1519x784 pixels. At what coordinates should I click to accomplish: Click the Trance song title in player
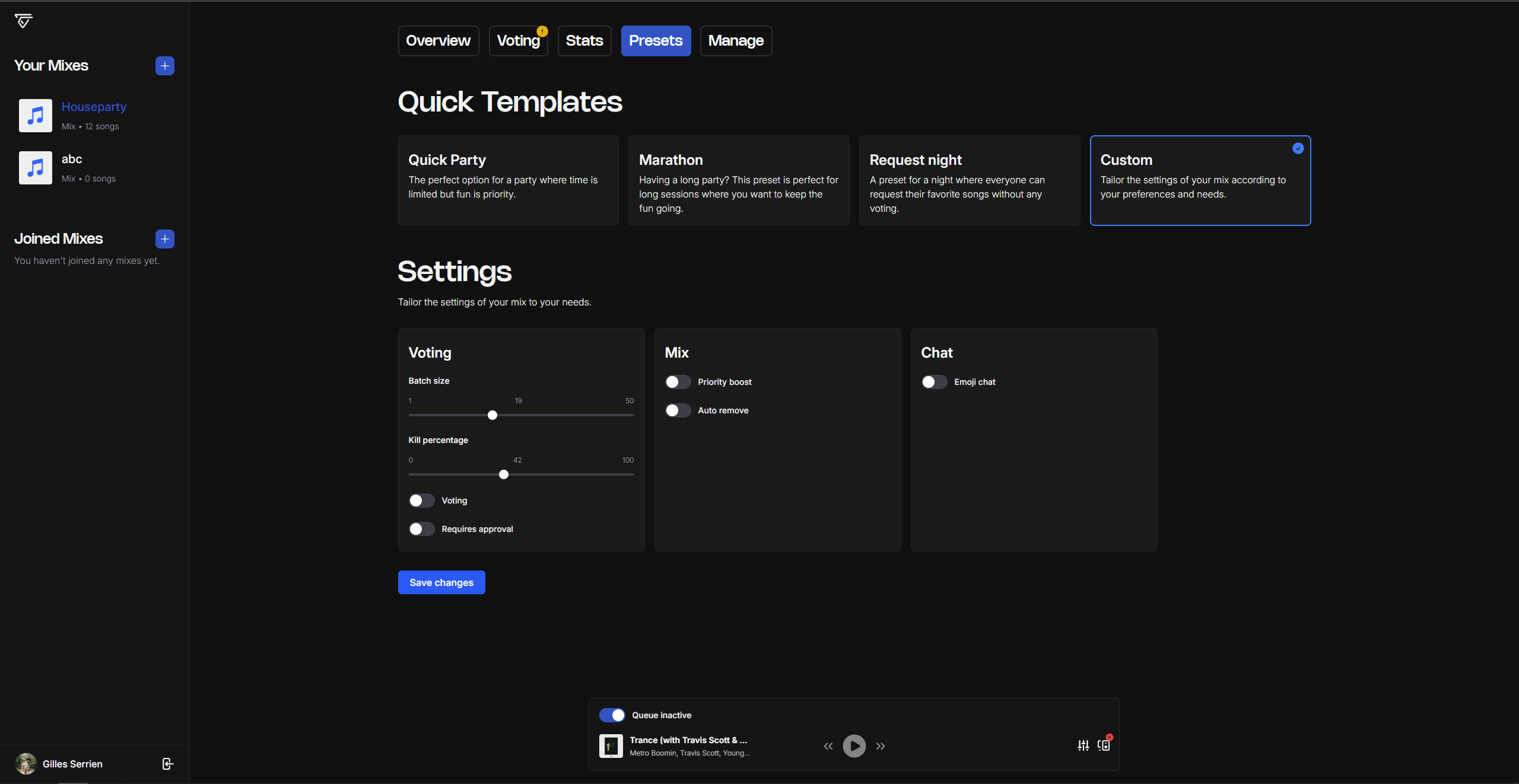point(688,740)
